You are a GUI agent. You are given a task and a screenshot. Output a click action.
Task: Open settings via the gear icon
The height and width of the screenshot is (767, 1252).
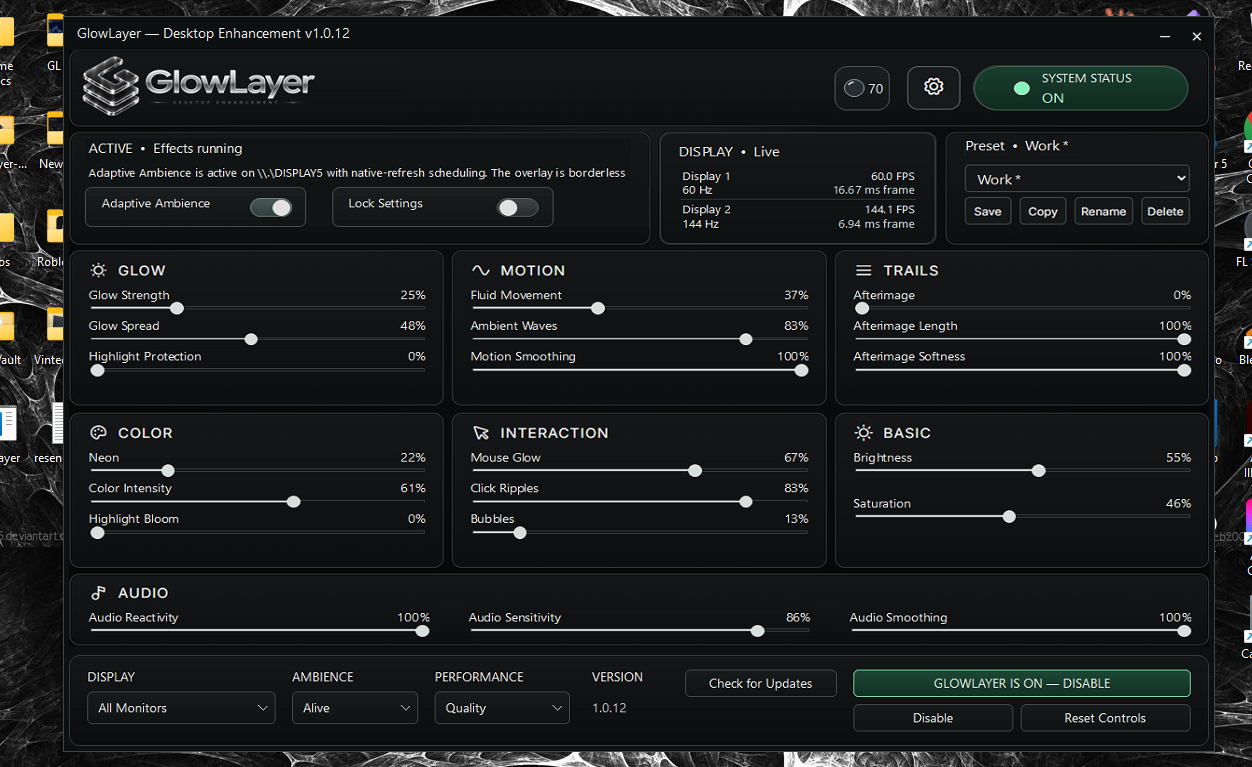pyautogui.click(x=933, y=88)
